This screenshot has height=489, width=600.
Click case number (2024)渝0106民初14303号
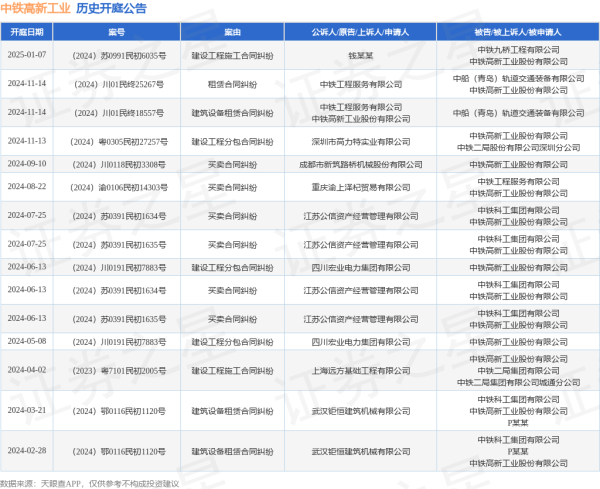119,187
